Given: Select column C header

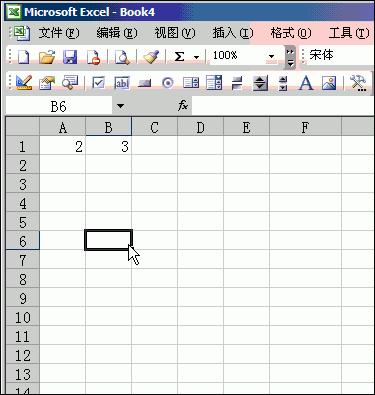Looking at the screenshot, I should pos(154,127).
